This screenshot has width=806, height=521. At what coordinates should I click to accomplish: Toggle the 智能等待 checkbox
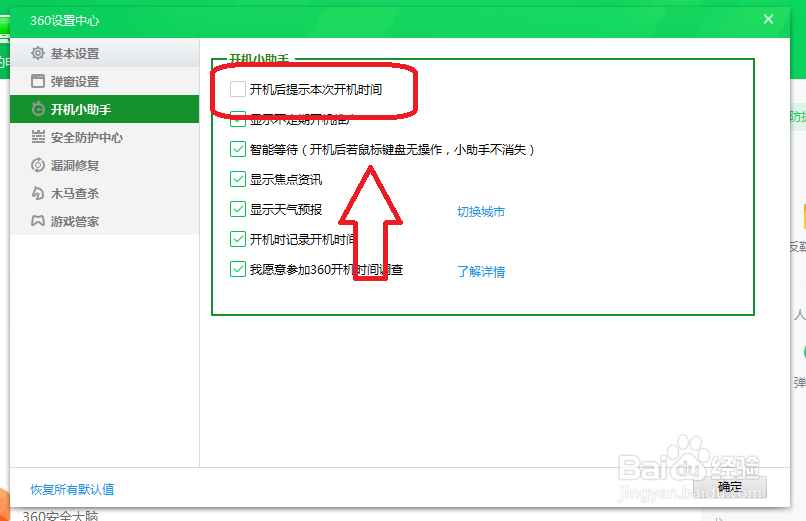pos(237,149)
